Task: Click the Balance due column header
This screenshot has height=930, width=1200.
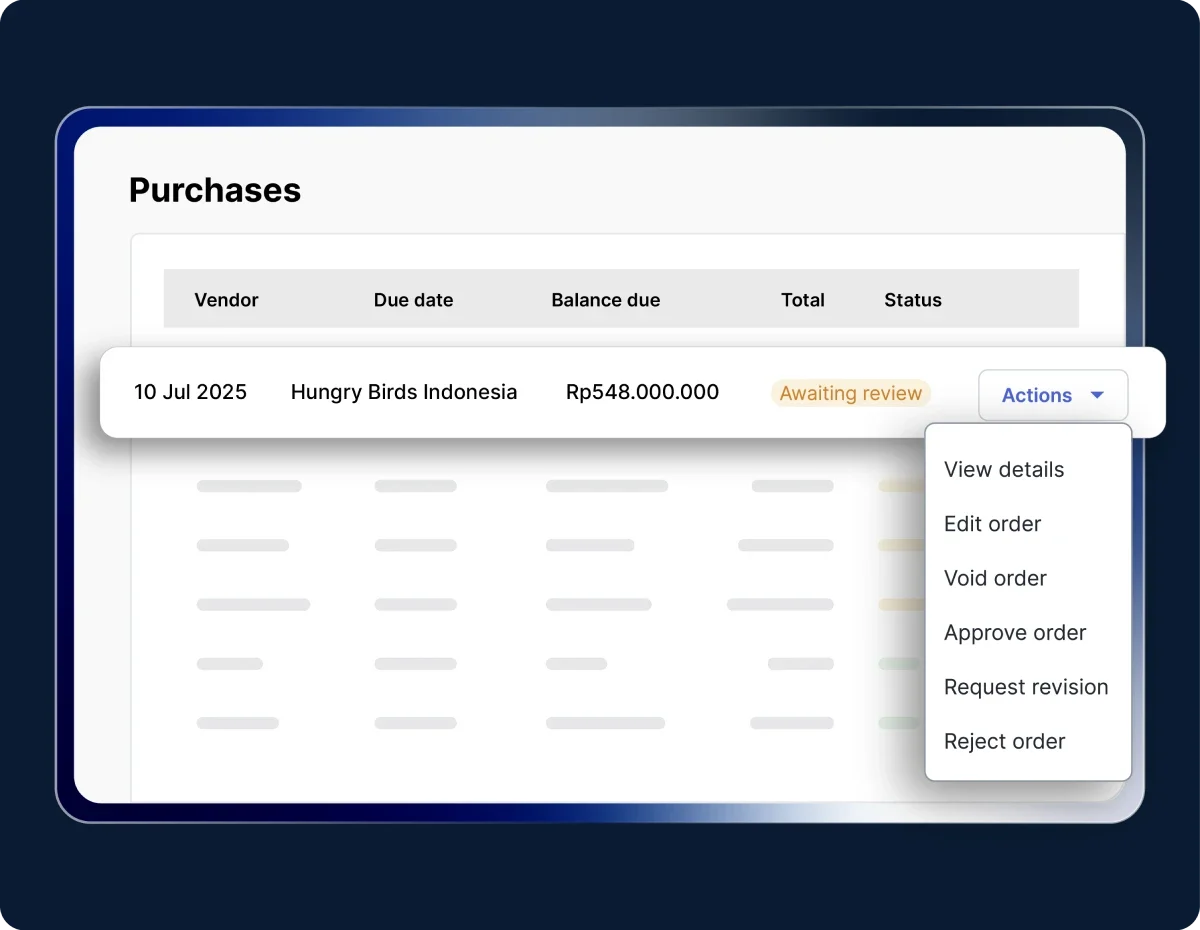Action: [605, 300]
